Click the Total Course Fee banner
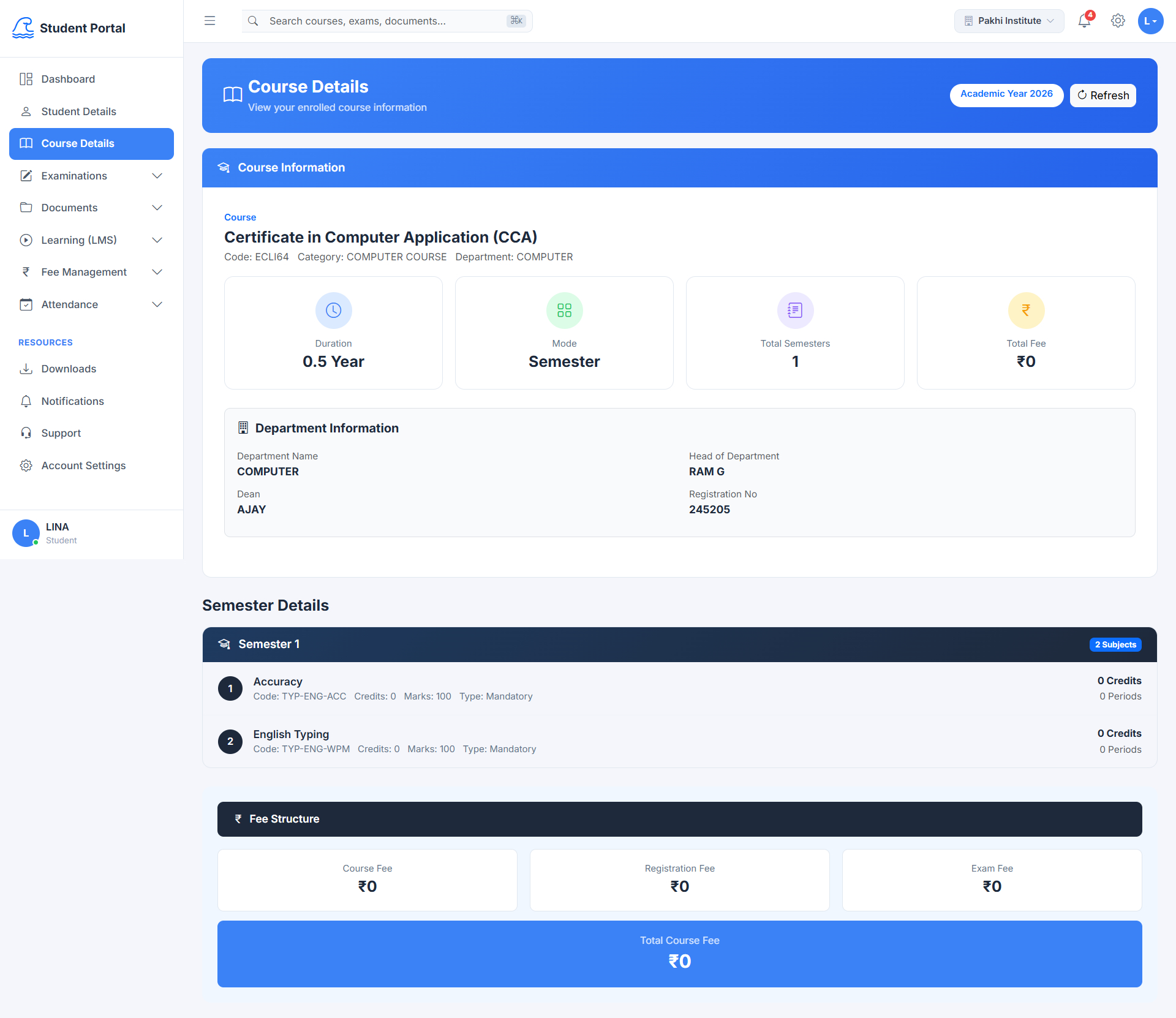The width and height of the screenshot is (1176, 1018). (680, 954)
